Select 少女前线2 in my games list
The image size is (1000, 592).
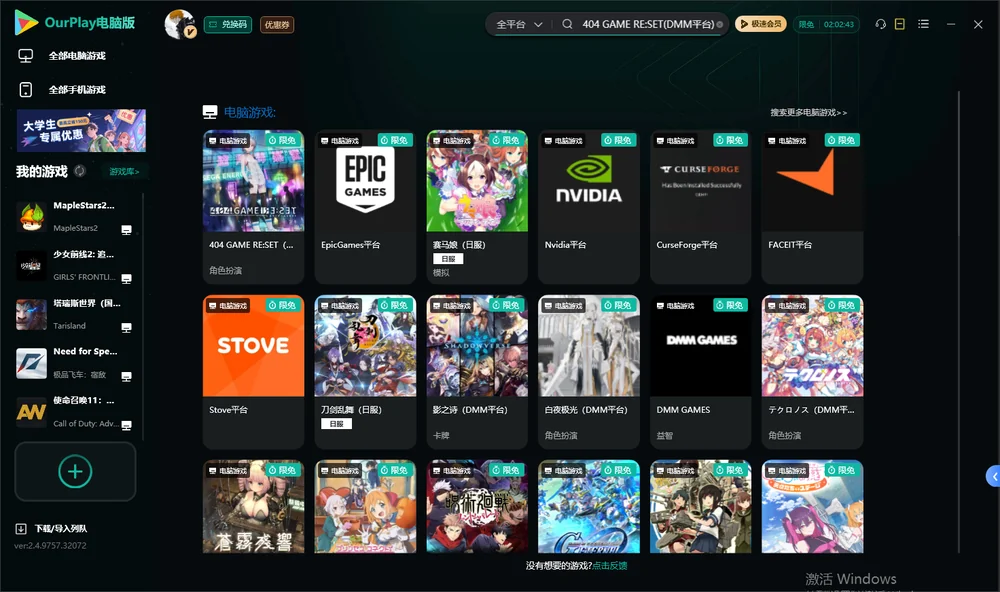coord(74,265)
